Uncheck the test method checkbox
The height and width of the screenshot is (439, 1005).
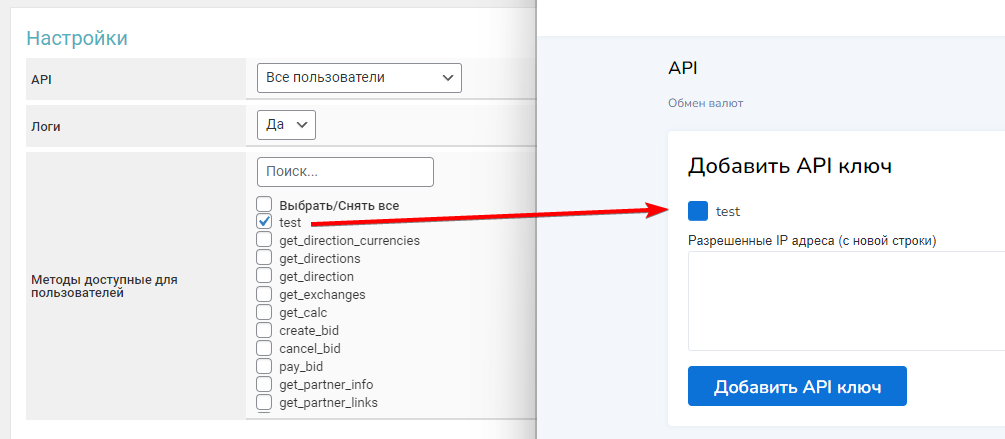point(264,222)
